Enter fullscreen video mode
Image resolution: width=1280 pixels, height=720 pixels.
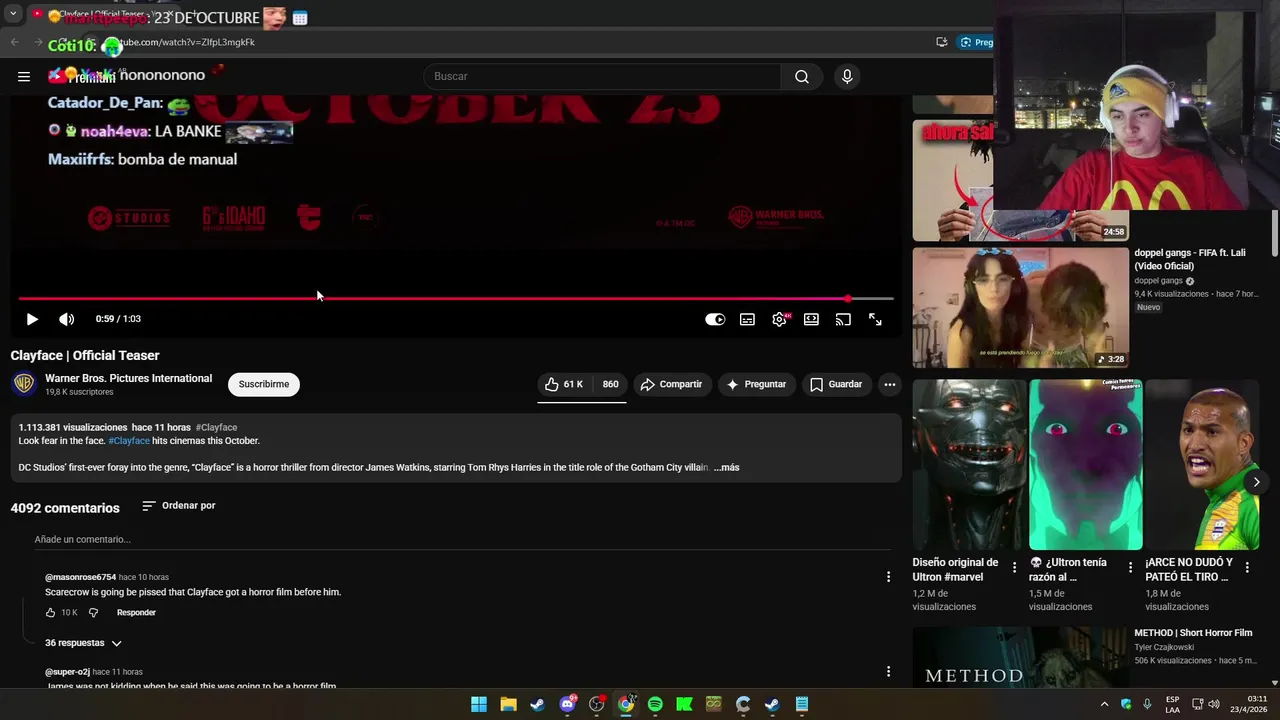[875, 319]
